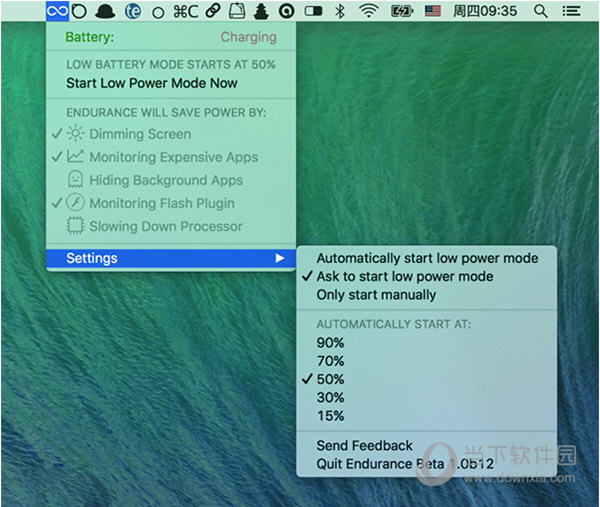Set automatic start threshold to 30%
600x507 pixels.
click(x=330, y=398)
